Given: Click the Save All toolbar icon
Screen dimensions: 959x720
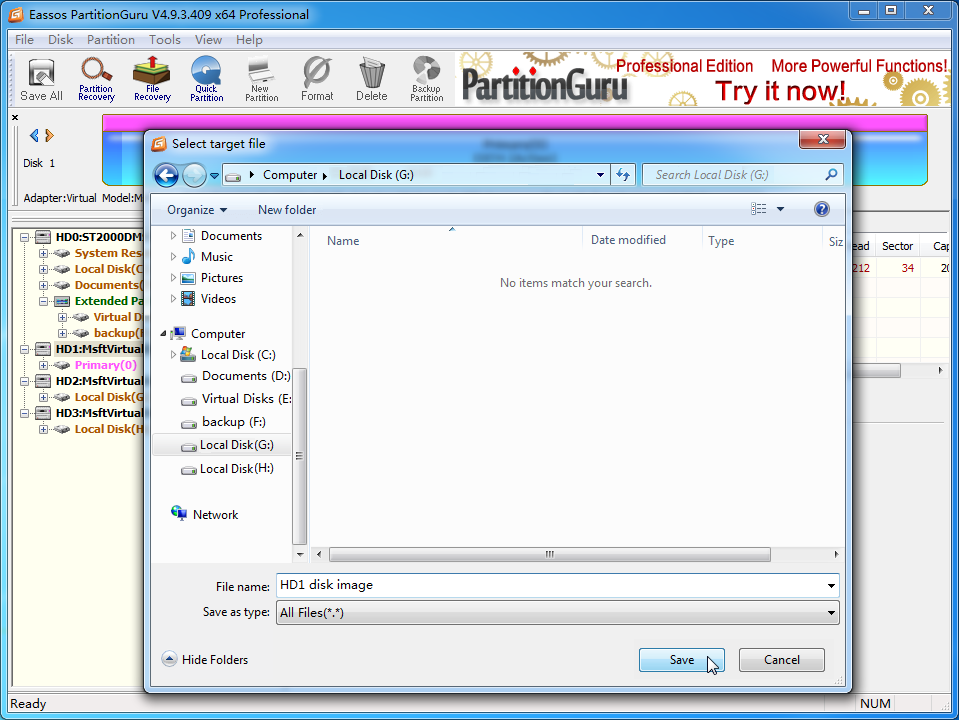Looking at the screenshot, I should tap(41, 80).
